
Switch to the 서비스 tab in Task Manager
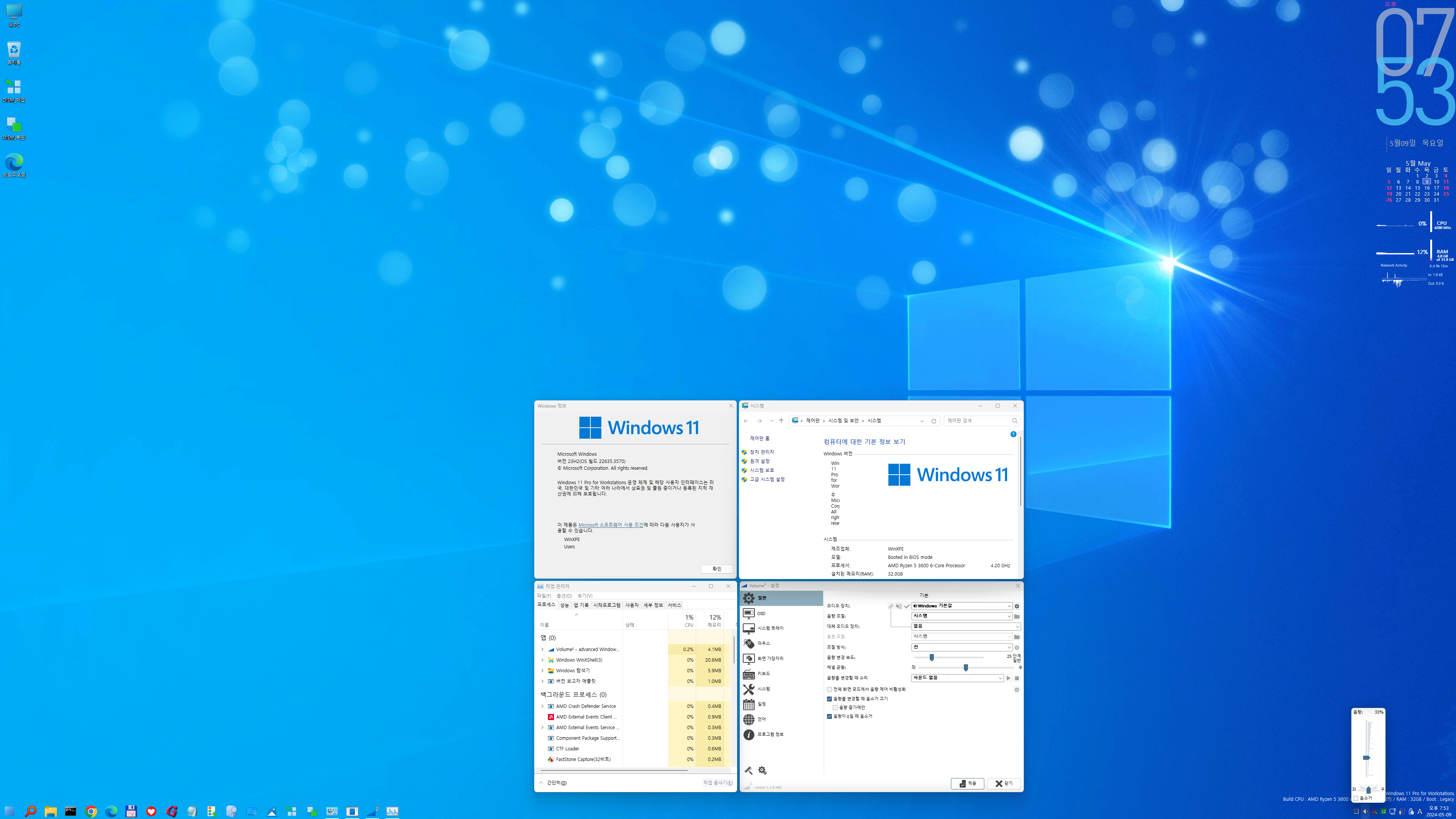(x=674, y=605)
